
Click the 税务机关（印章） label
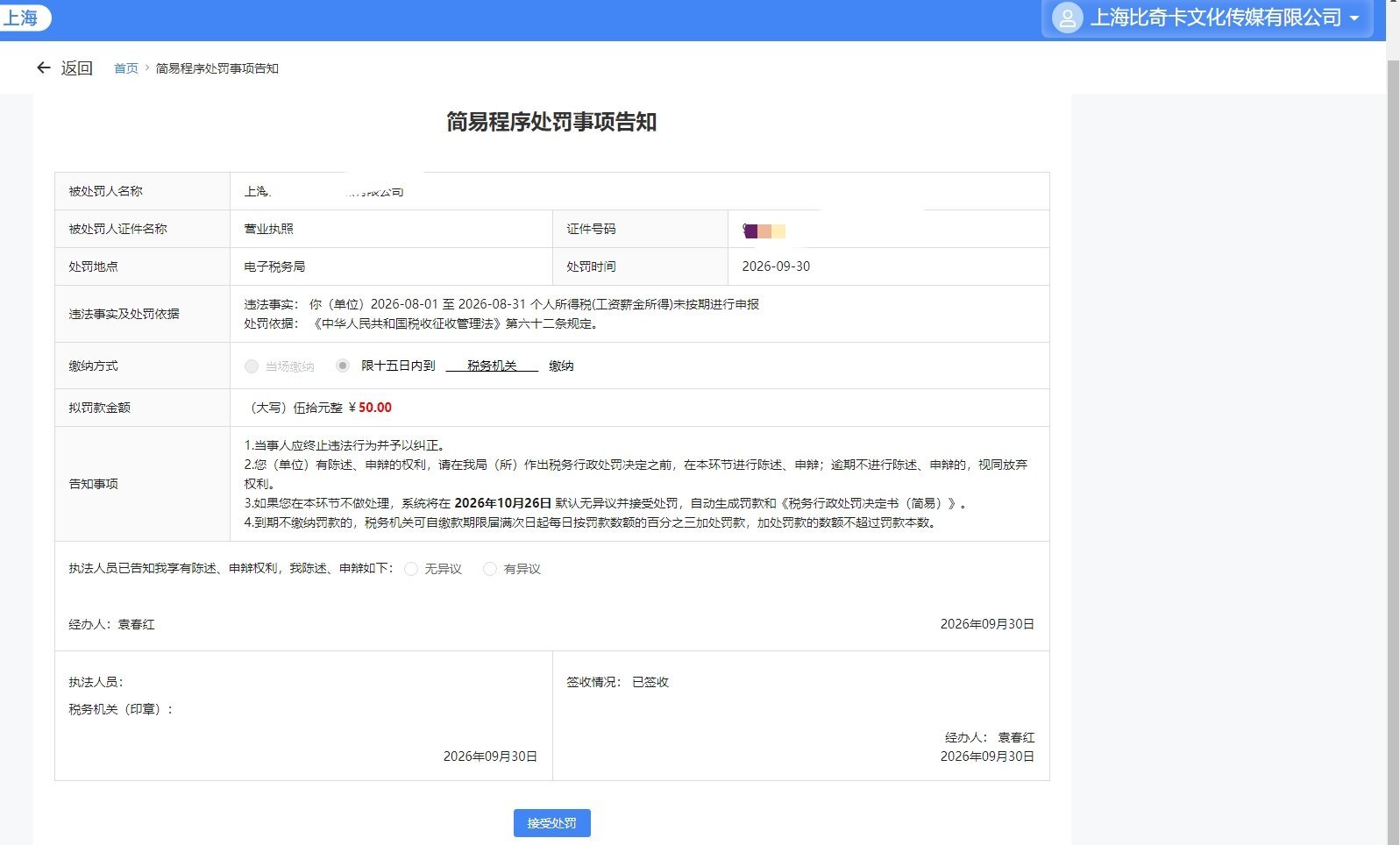(x=121, y=709)
